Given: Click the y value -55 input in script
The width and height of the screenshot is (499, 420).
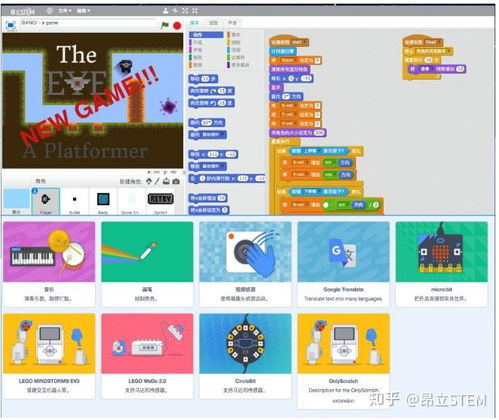Looking at the screenshot, I should click(x=306, y=79).
